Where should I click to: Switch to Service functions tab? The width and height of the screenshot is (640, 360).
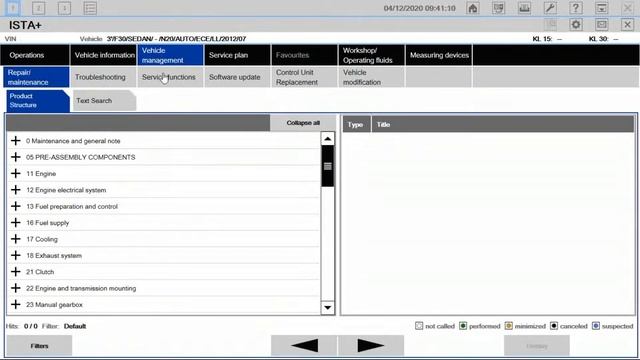tap(170, 77)
